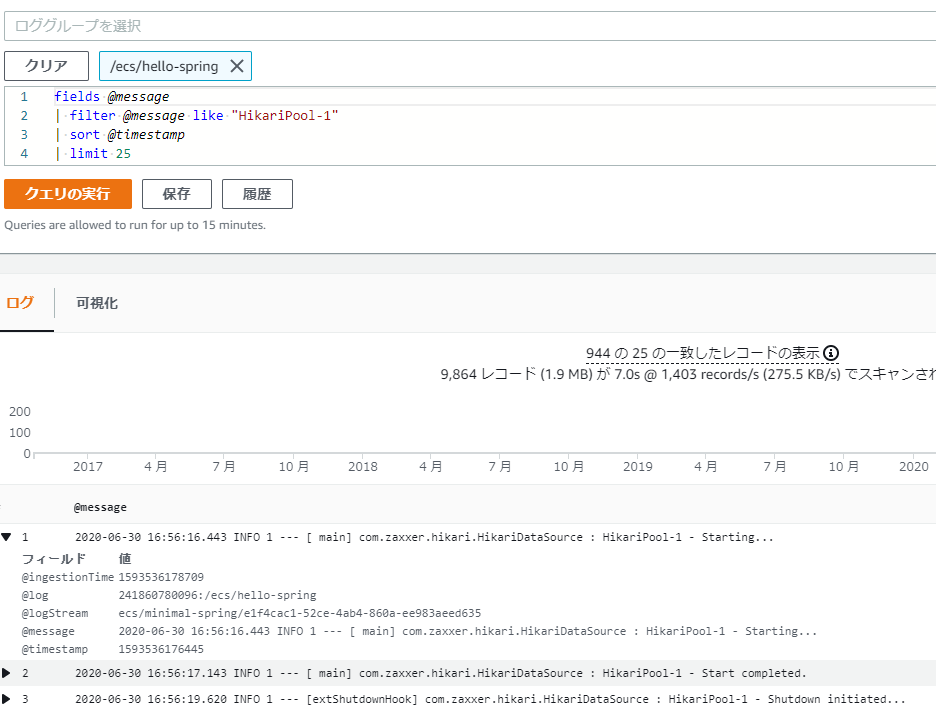Click the フィールド header in detail panel

click(x=54, y=559)
